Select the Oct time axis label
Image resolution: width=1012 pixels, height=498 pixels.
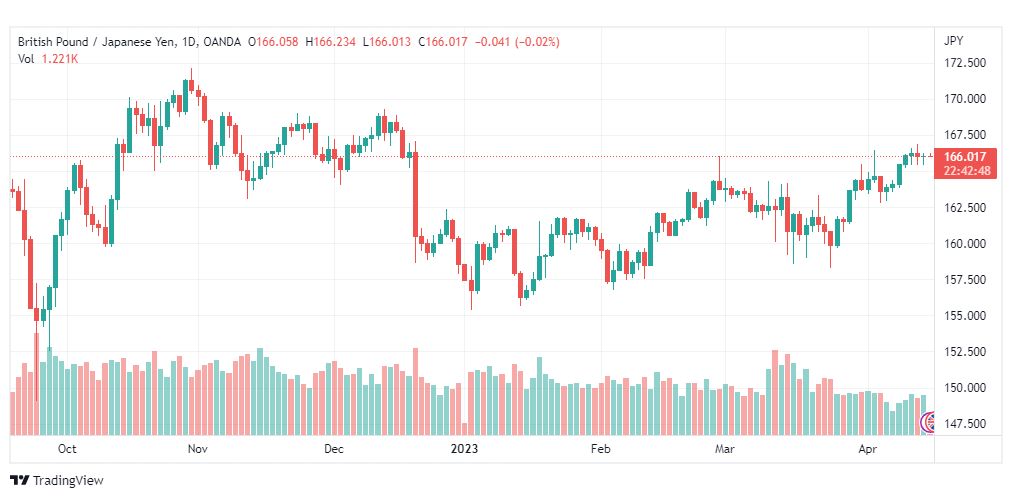point(67,448)
